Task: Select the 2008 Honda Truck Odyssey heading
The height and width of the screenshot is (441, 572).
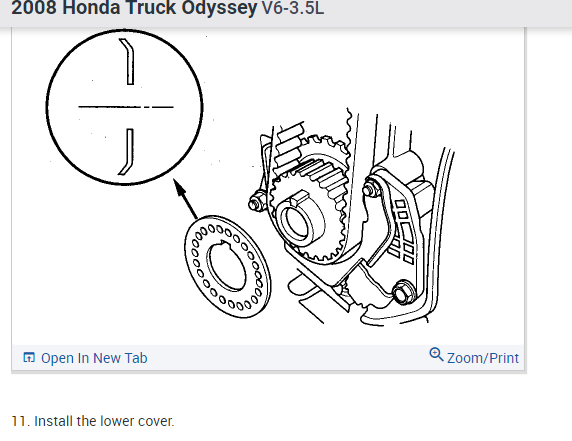Action: tap(134, 8)
